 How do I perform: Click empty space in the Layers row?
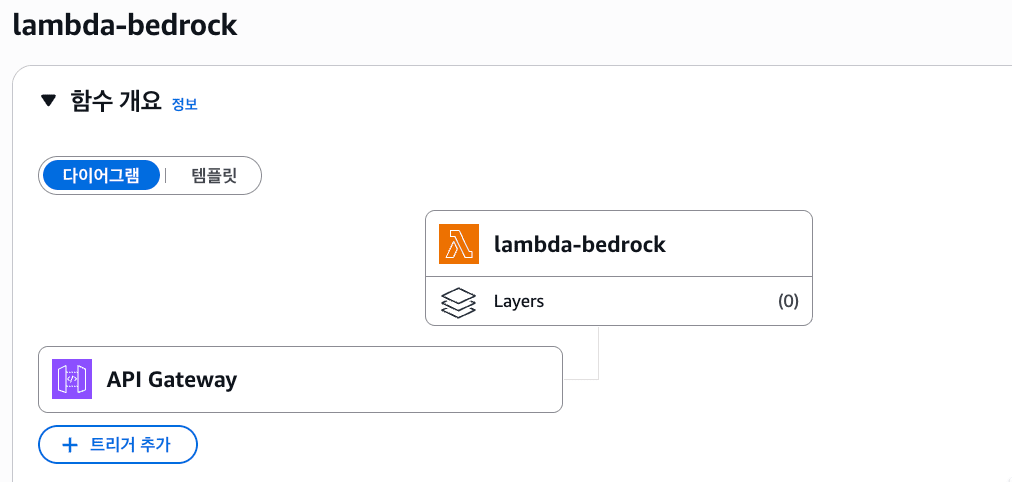coord(660,301)
